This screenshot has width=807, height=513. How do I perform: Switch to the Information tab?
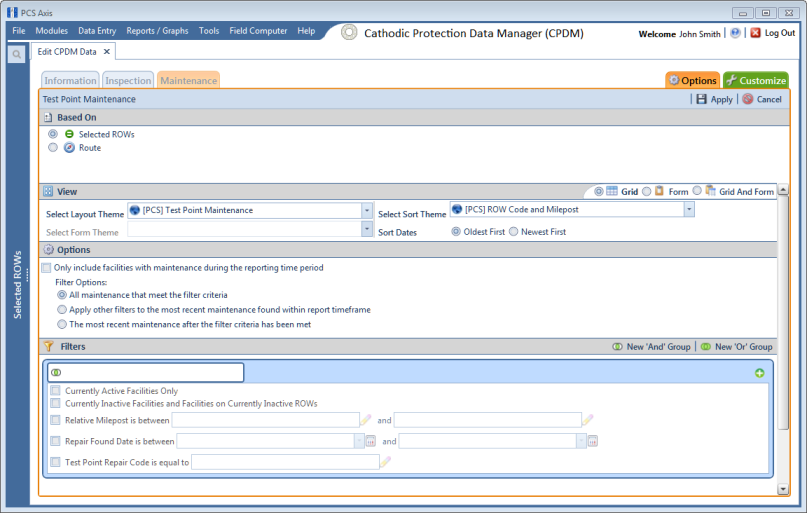pos(70,80)
